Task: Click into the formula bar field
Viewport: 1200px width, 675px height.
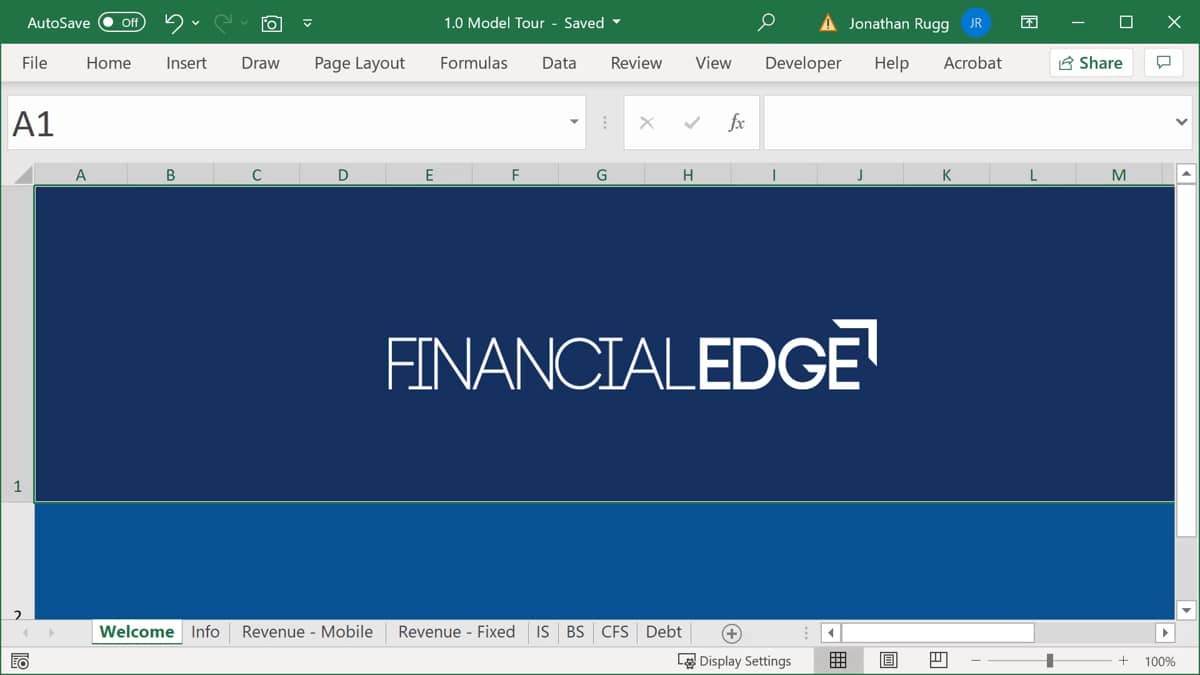Action: click(x=968, y=123)
